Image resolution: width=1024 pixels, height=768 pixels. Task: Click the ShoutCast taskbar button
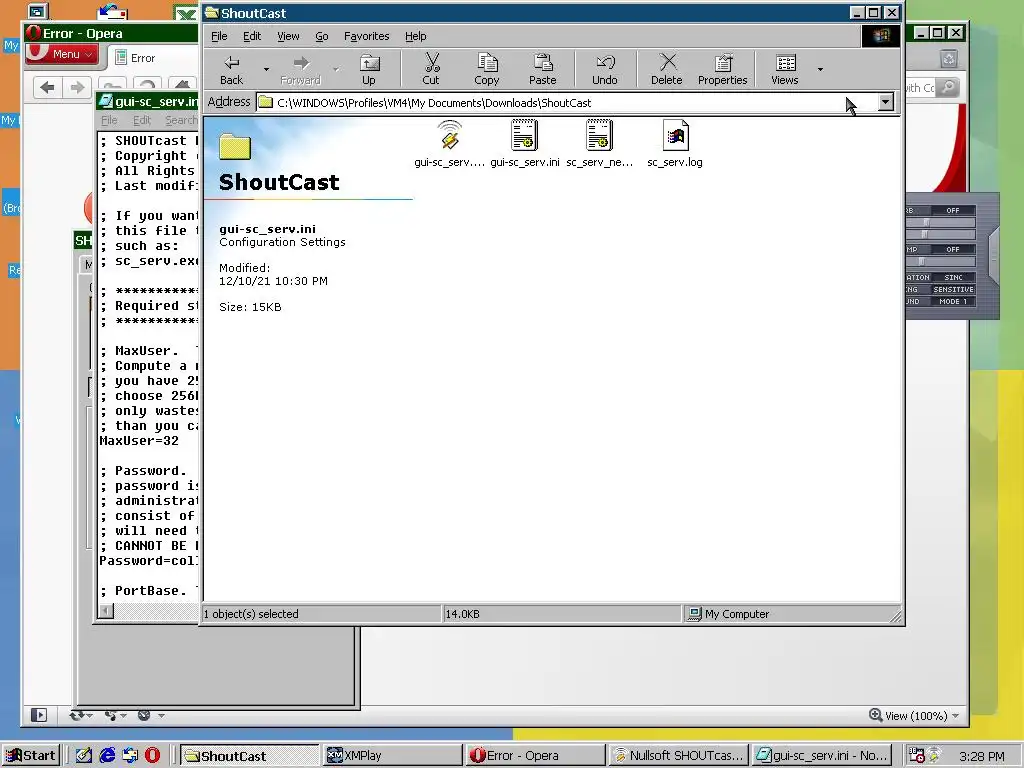tap(249, 756)
